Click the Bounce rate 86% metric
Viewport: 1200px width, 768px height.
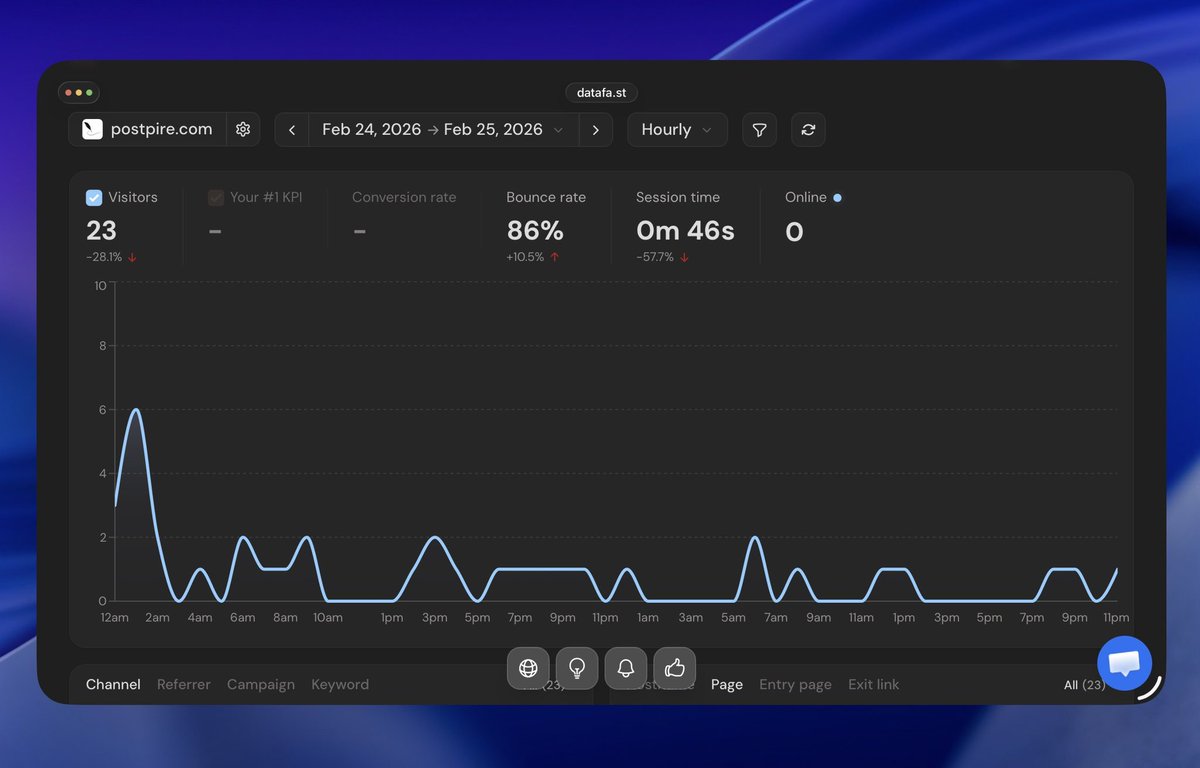pos(546,226)
